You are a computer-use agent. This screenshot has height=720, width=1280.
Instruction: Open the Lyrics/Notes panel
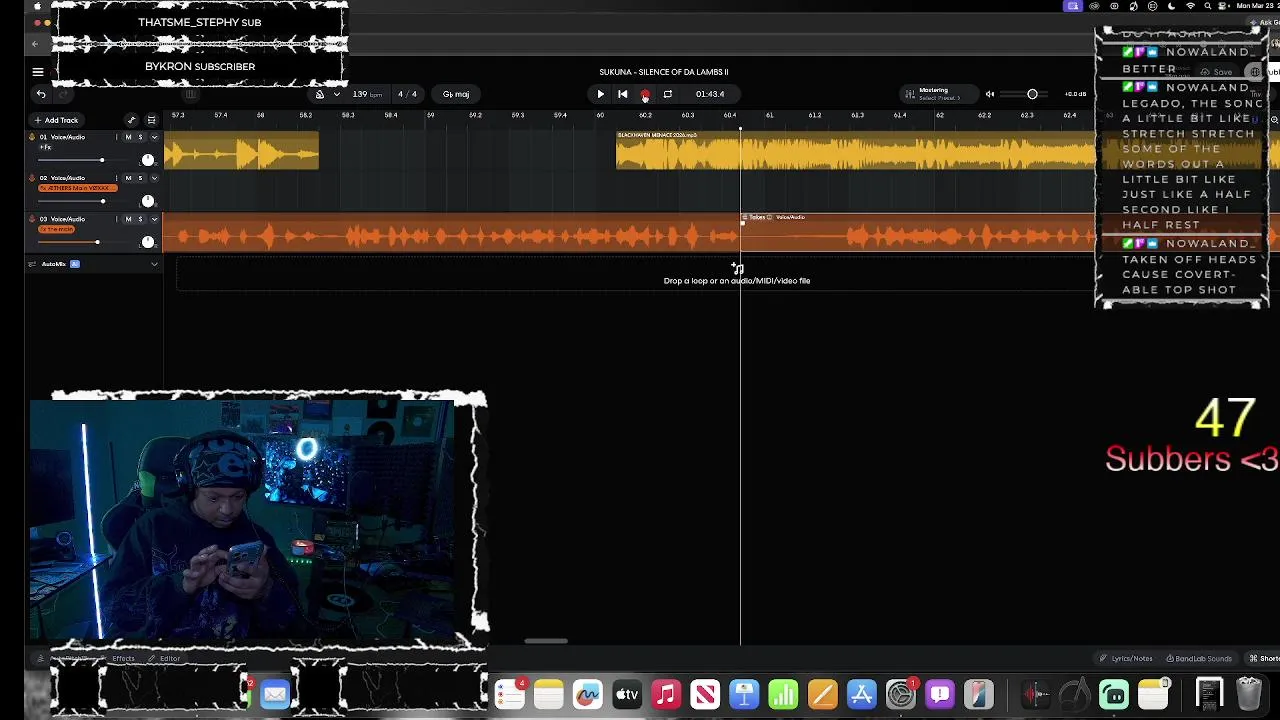tap(1126, 658)
